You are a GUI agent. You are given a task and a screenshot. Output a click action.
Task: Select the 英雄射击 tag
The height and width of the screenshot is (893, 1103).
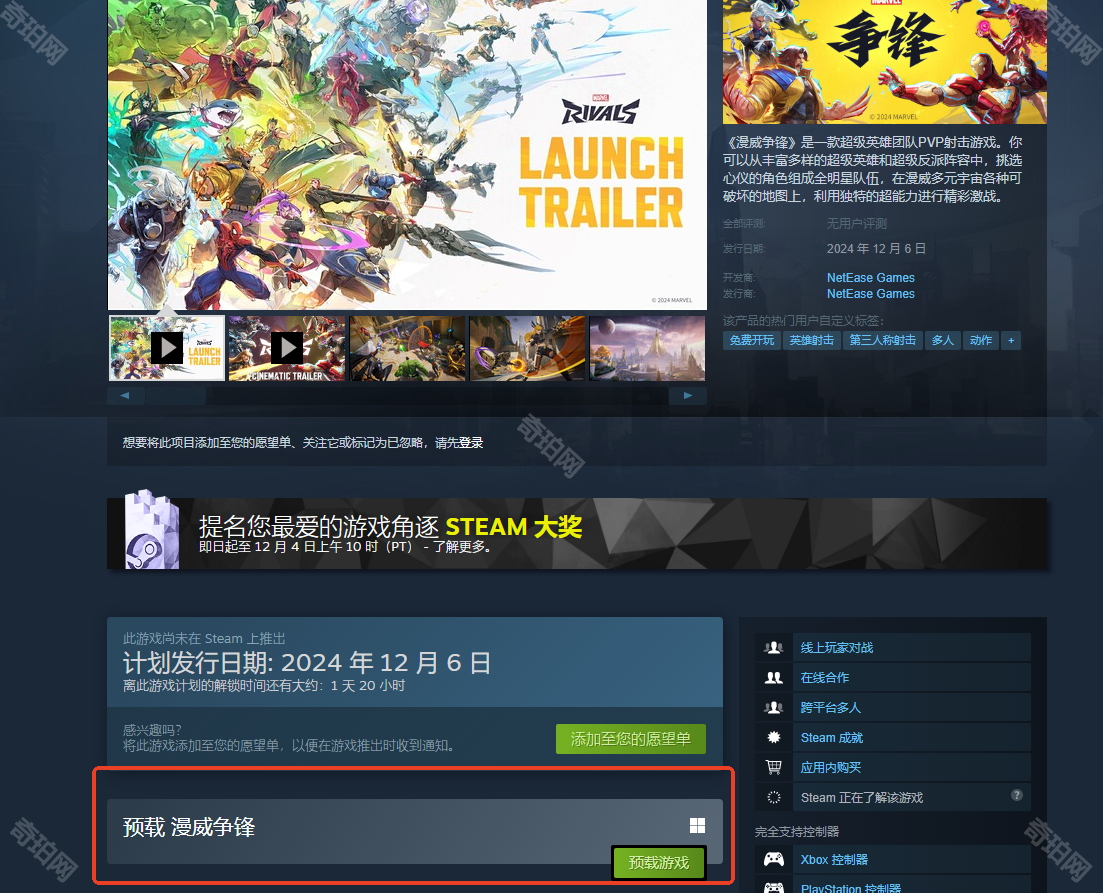(x=811, y=341)
